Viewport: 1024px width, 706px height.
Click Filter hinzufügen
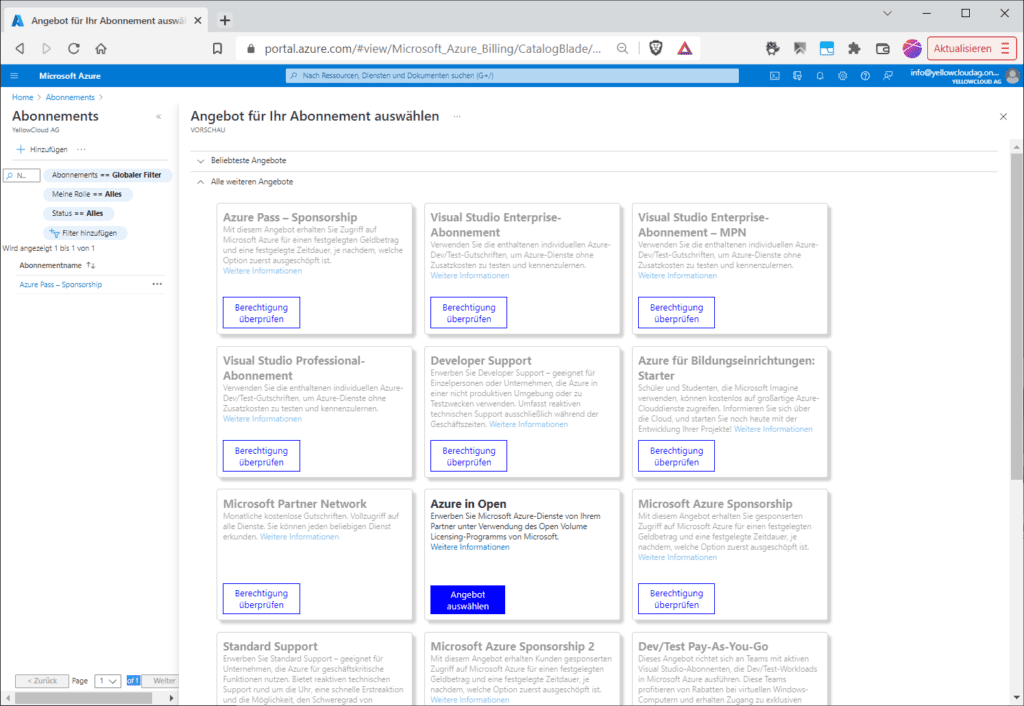point(84,233)
